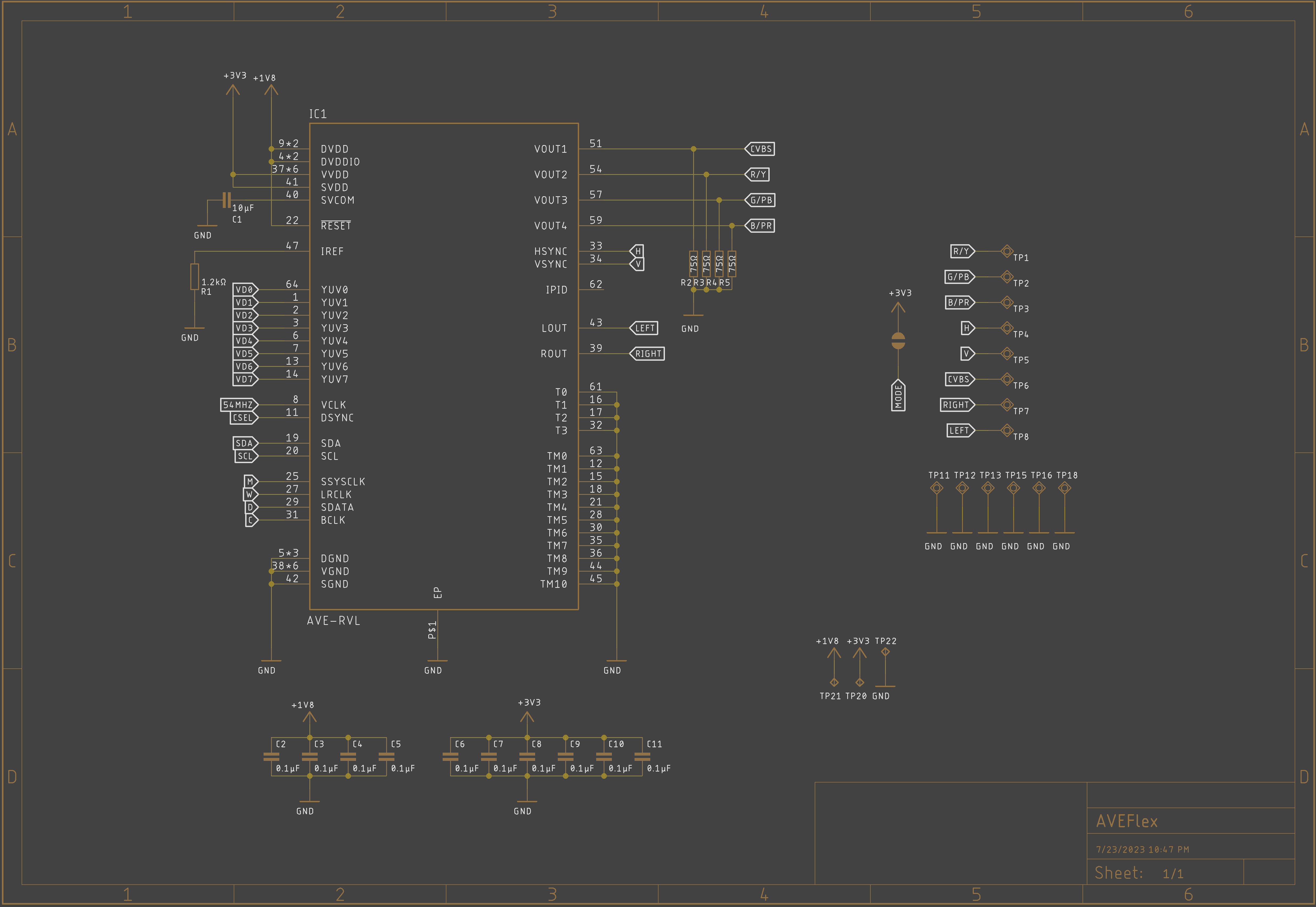The image size is (1316, 907).
Task: Click the AVEFlex title in the title block
Action: [1127, 821]
